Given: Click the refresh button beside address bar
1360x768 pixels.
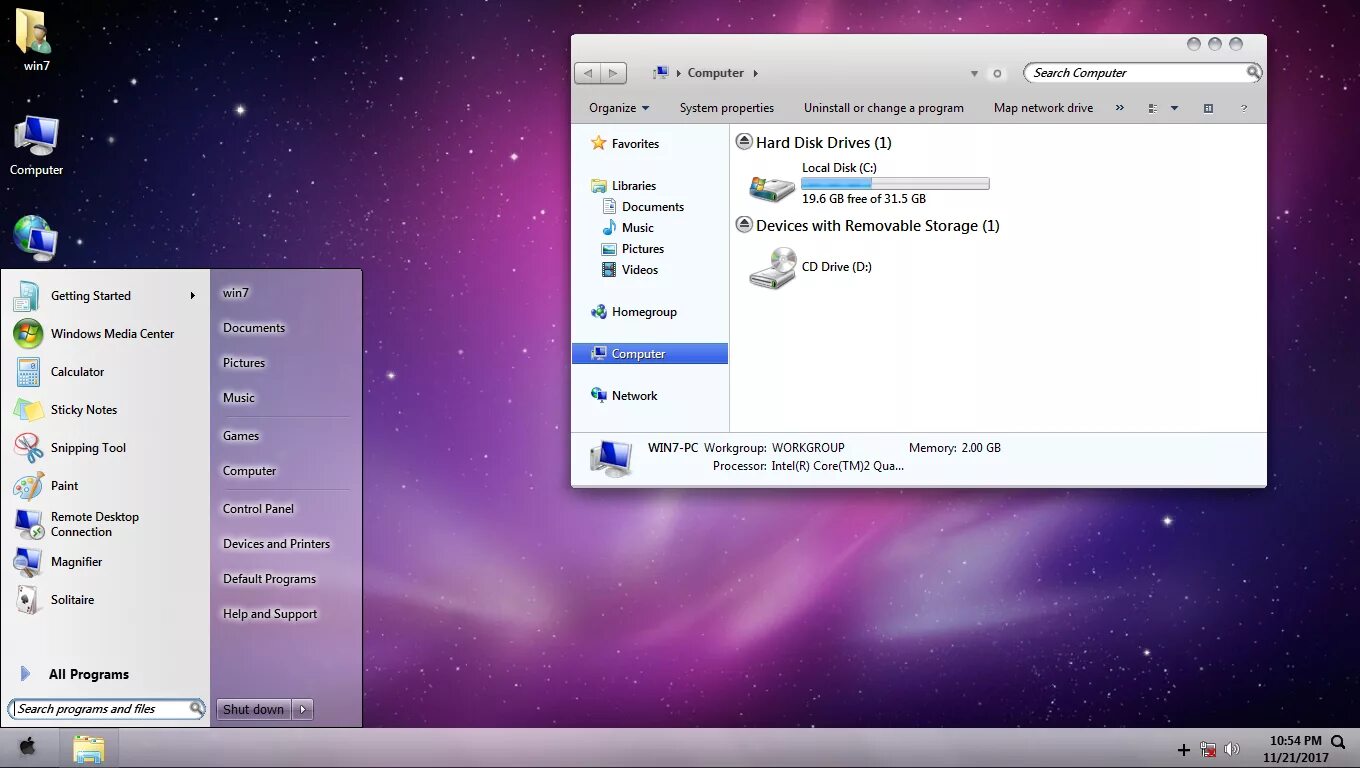Looking at the screenshot, I should tap(996, 73).
